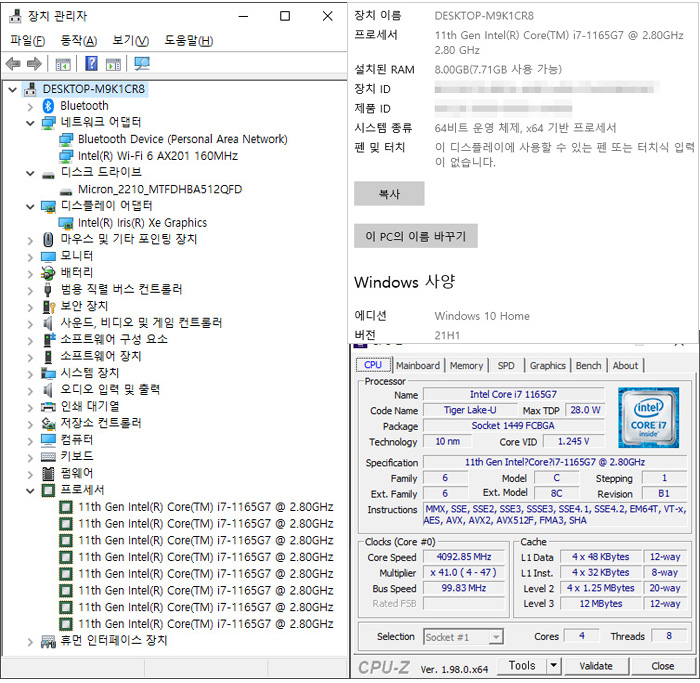Click the Multiplier value x 41.0 (4 - 47)
The width and height of the screenshot is (700, 683).
point(464,573)
